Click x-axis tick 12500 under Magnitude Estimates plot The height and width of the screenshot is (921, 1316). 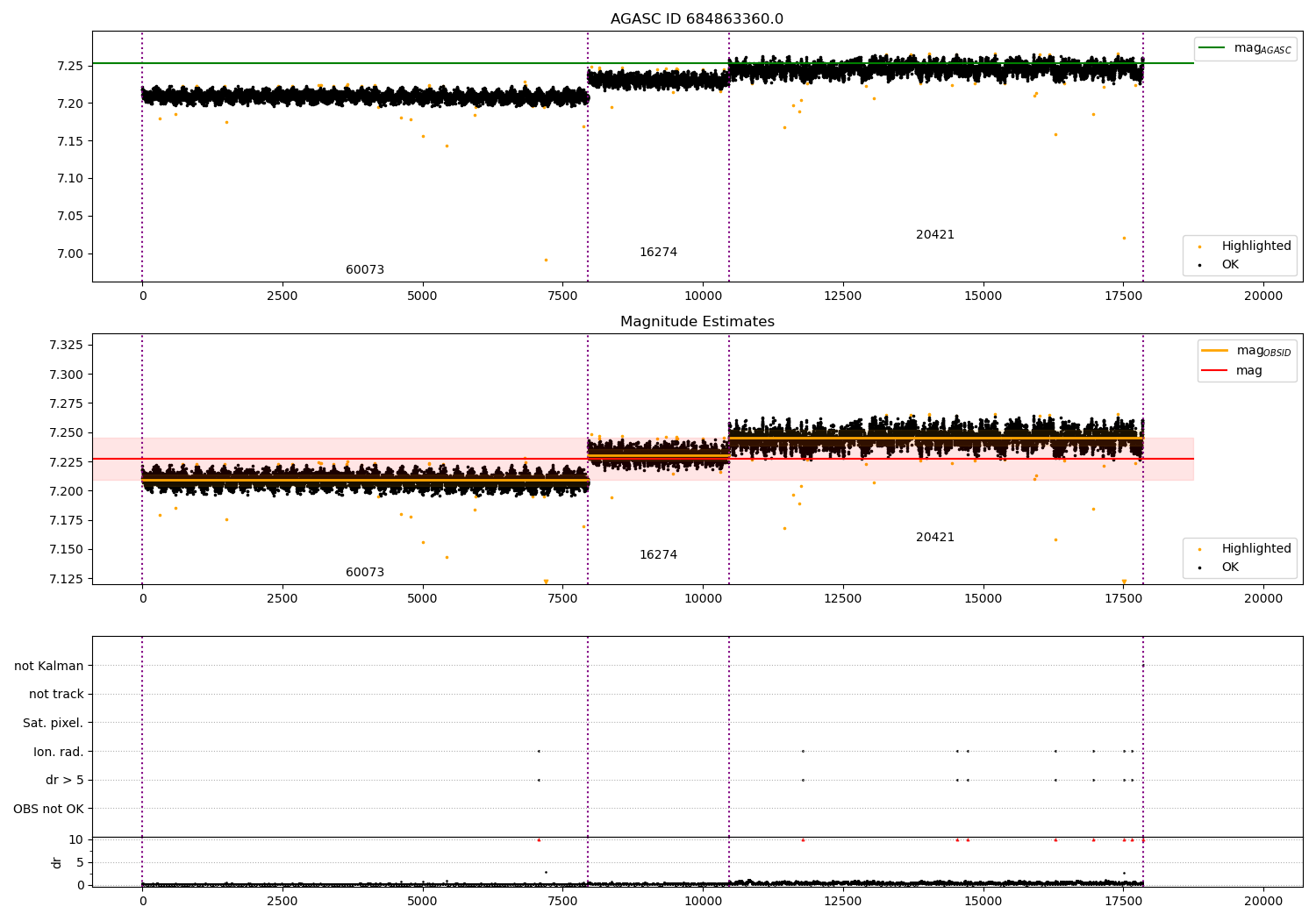pos(843,599)
